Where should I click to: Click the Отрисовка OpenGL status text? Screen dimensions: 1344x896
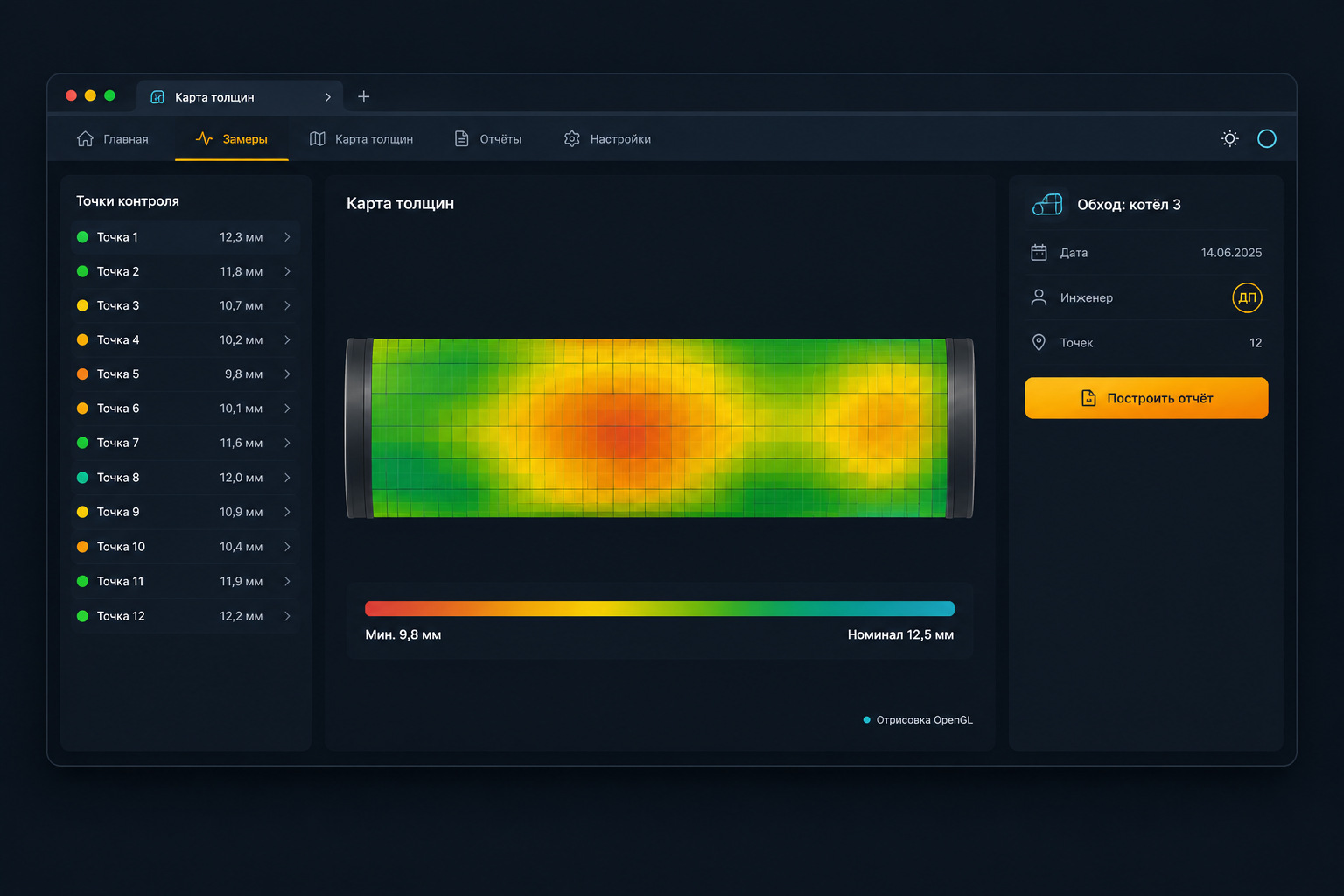click(x=924, y=720)
